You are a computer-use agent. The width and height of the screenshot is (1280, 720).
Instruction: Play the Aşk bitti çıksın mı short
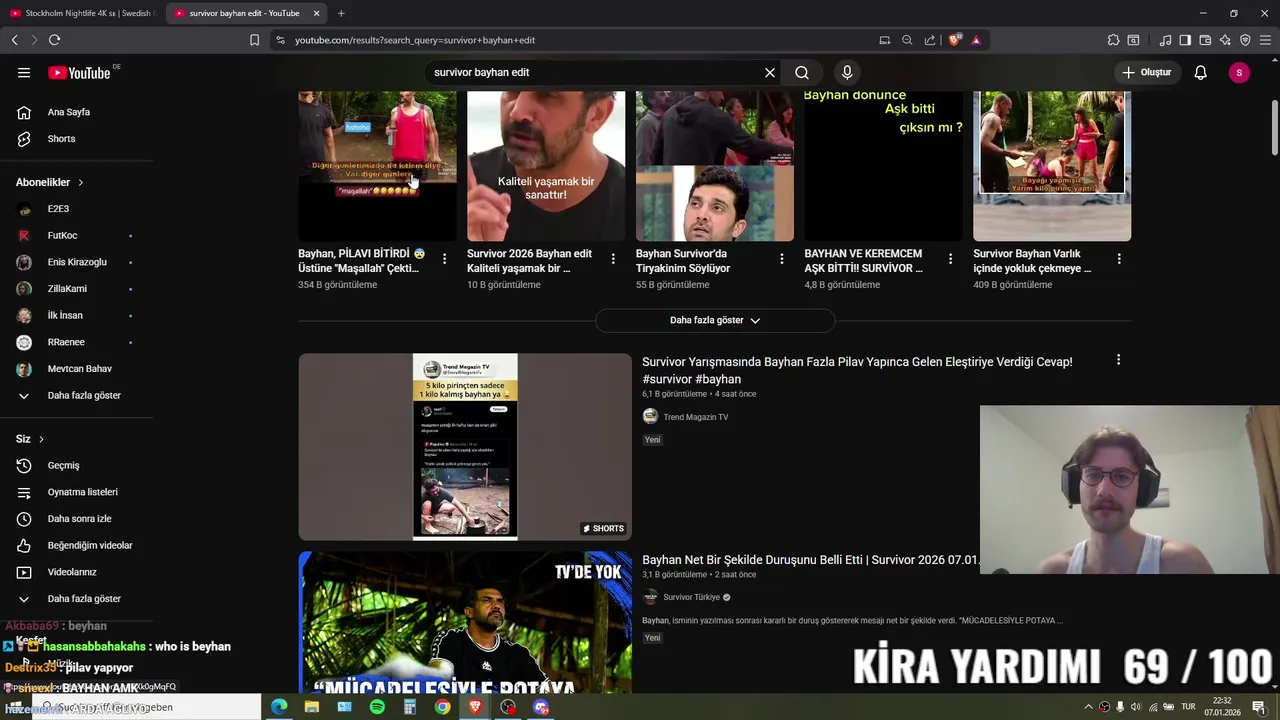pyautogui.click(x=883, y=166)
